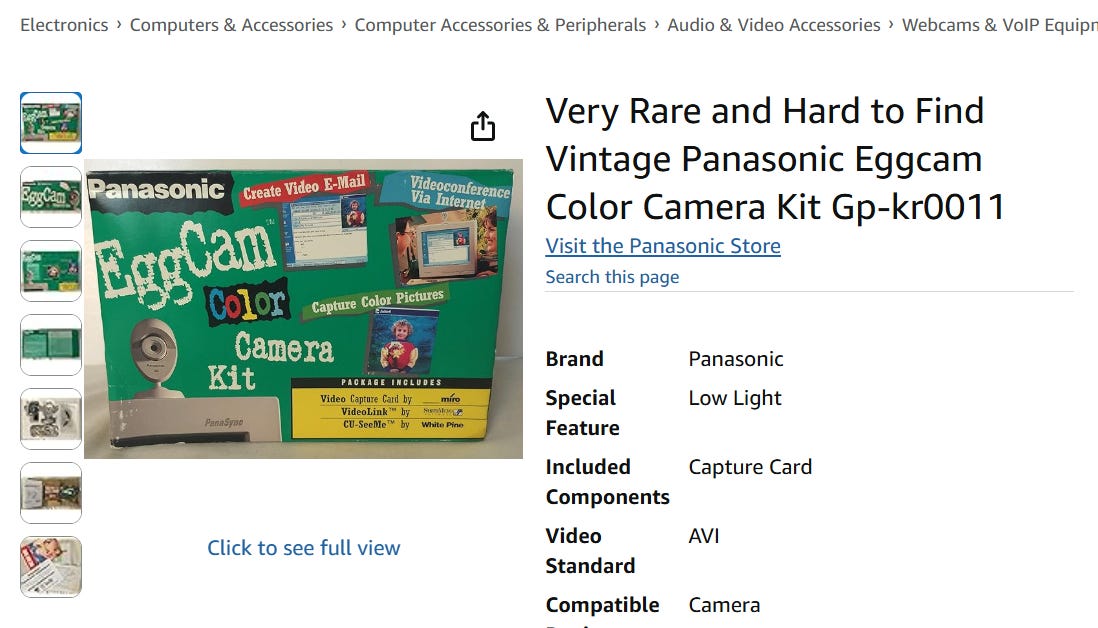Open Audio & Video Accessories breadcrumb
This screenshot has width=1098, height=628.
pos(774,25)
